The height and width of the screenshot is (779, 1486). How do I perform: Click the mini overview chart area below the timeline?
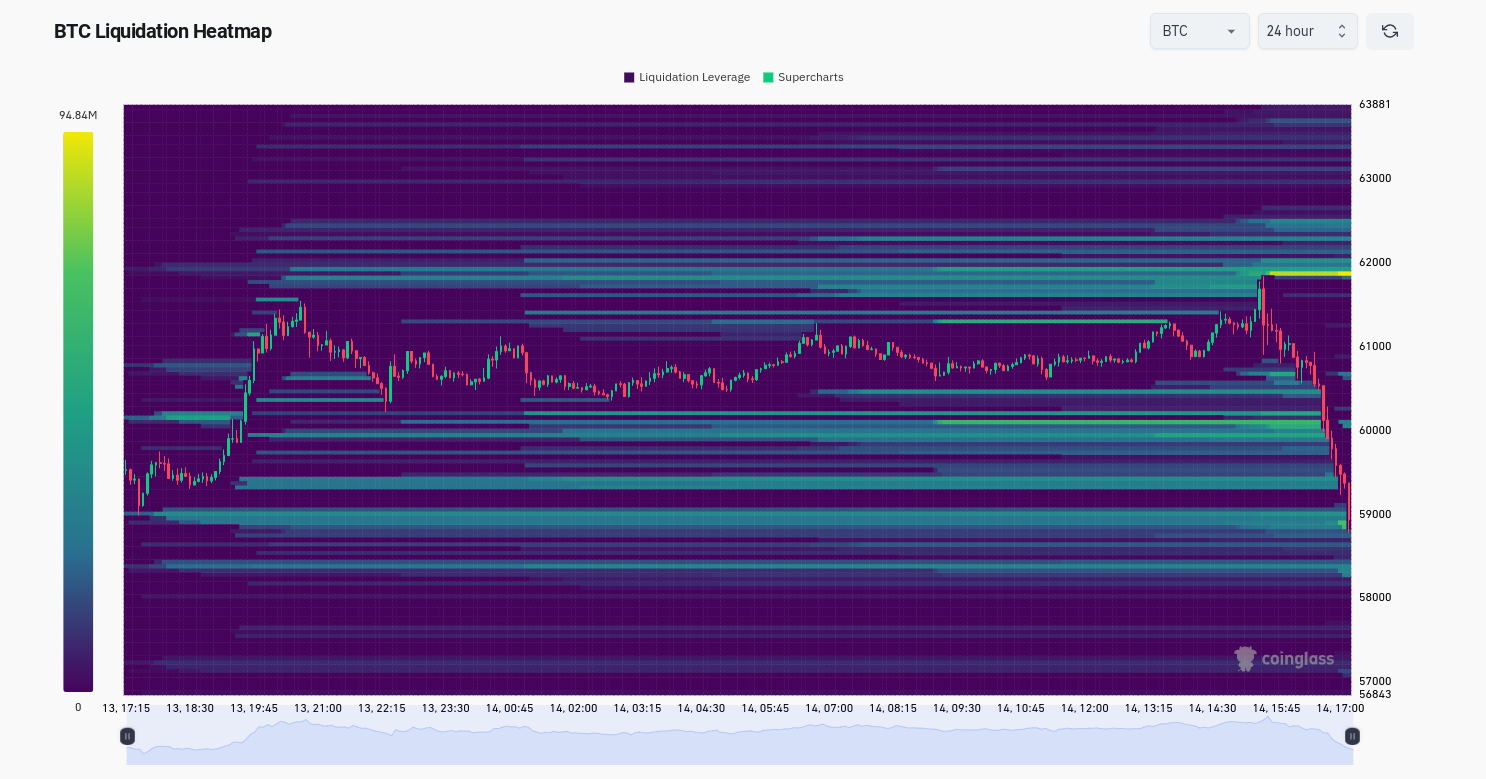click(739, 740)
